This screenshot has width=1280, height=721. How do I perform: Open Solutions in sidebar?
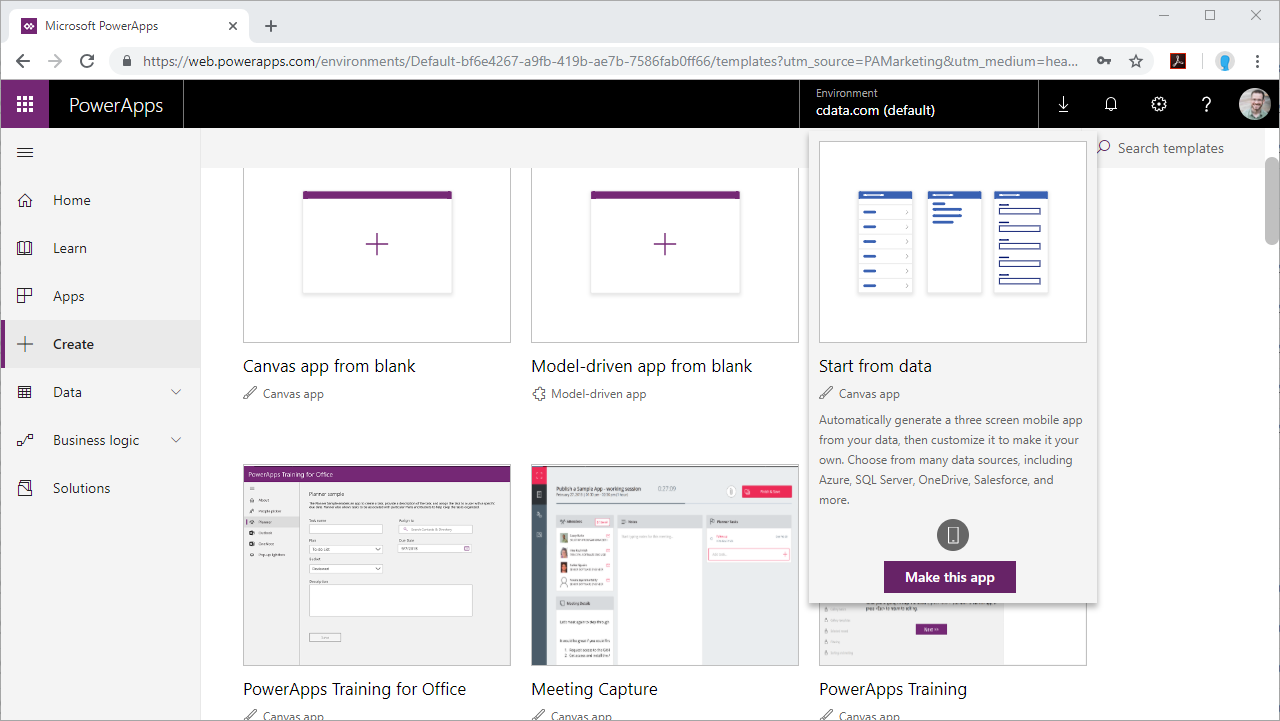100,488
